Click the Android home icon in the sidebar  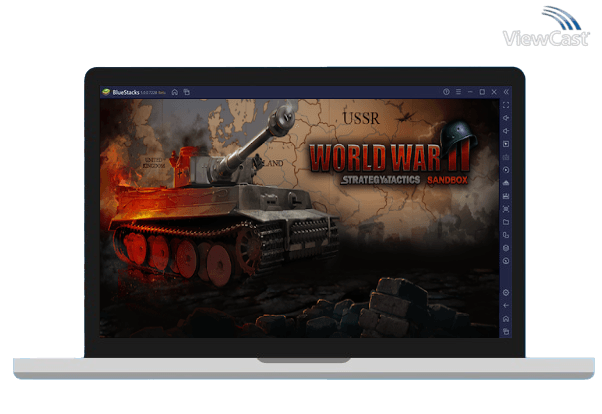[506, 319]
